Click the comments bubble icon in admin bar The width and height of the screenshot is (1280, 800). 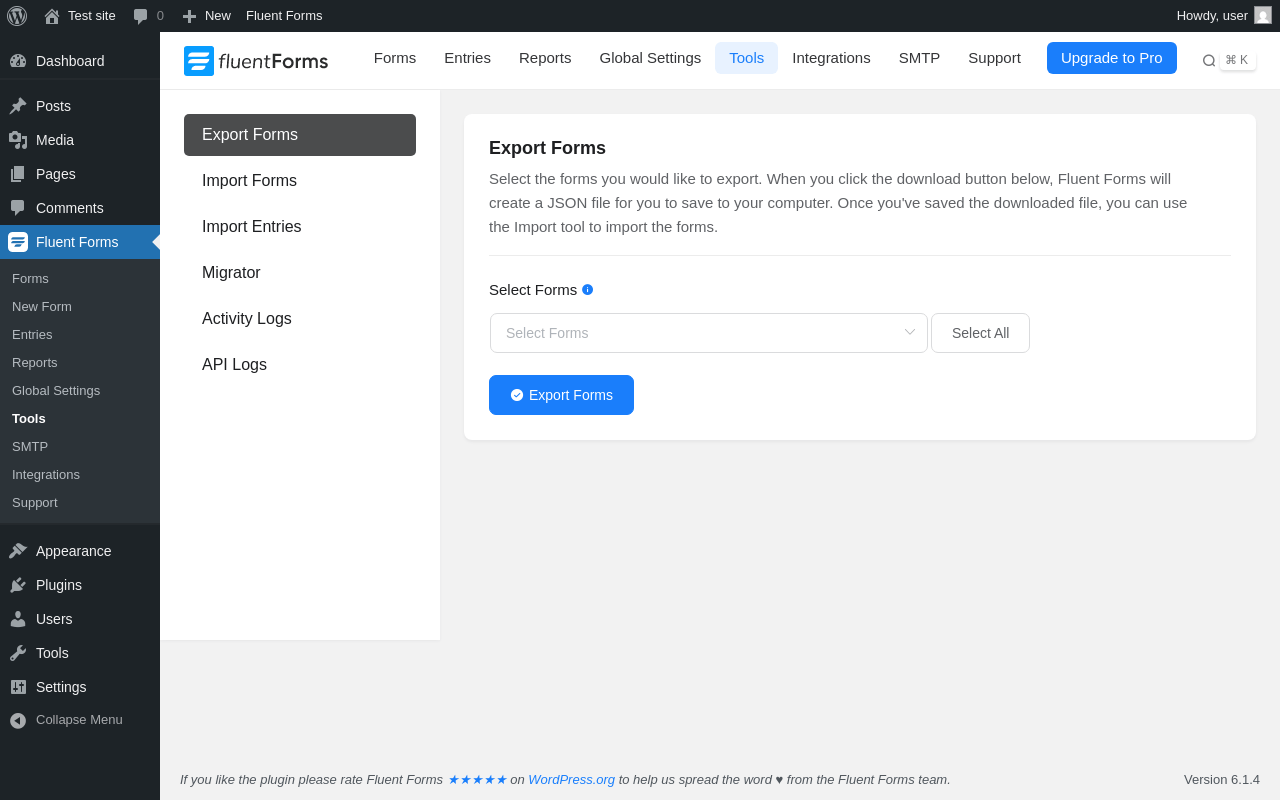tap(141, 16)
